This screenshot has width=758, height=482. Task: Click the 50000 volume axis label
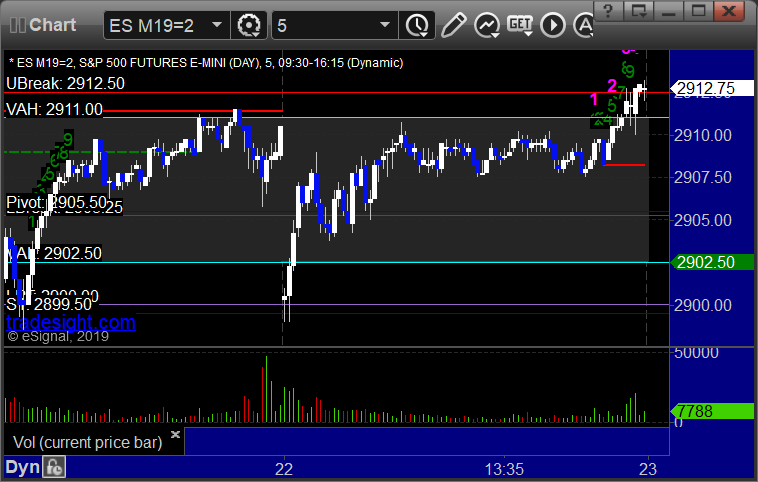point(696,352)
